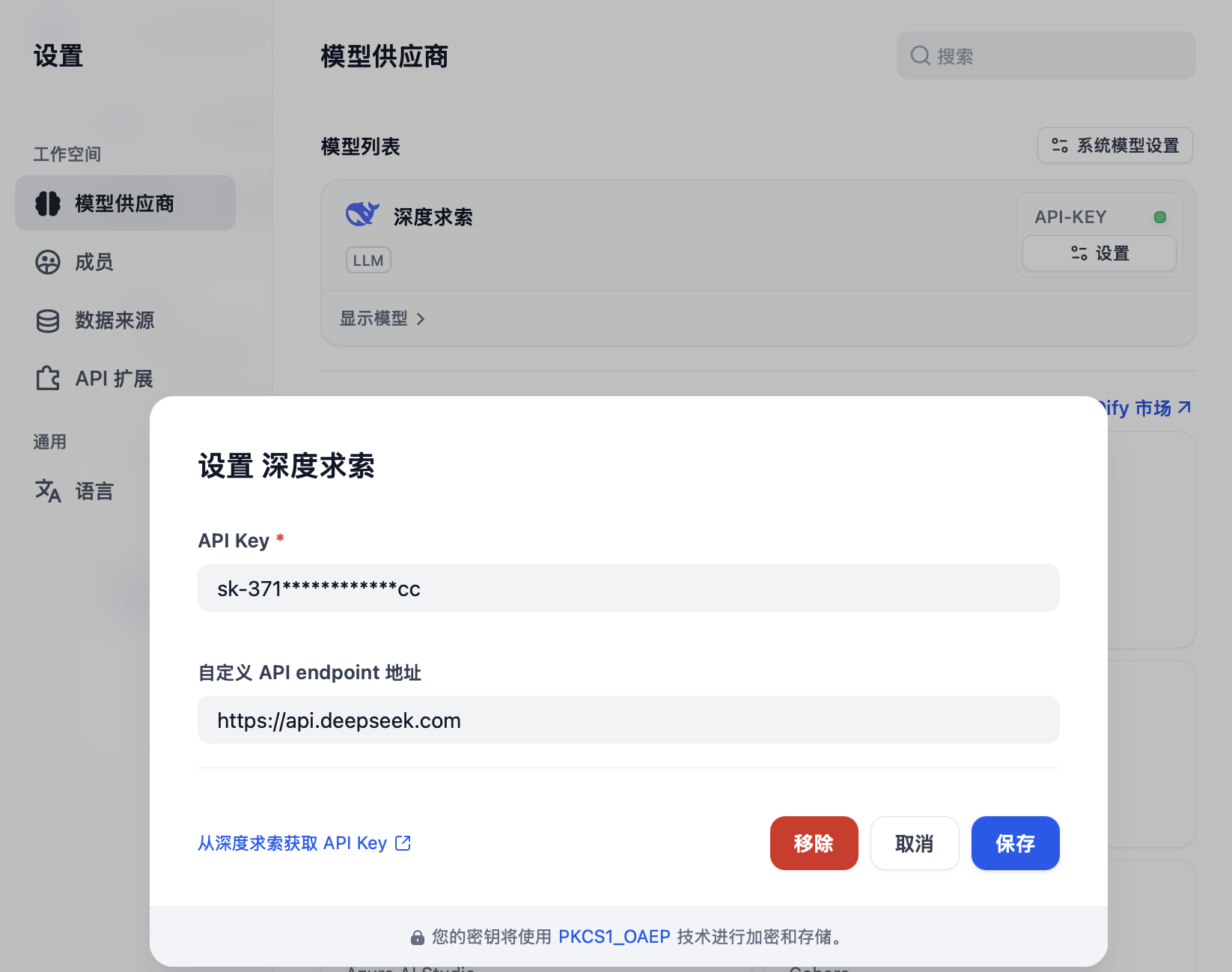Image resolution: width=1232 pixels, height=972 pixels.
Task: Click the API-KEY label text
Action: click(x=1070, y=217)
